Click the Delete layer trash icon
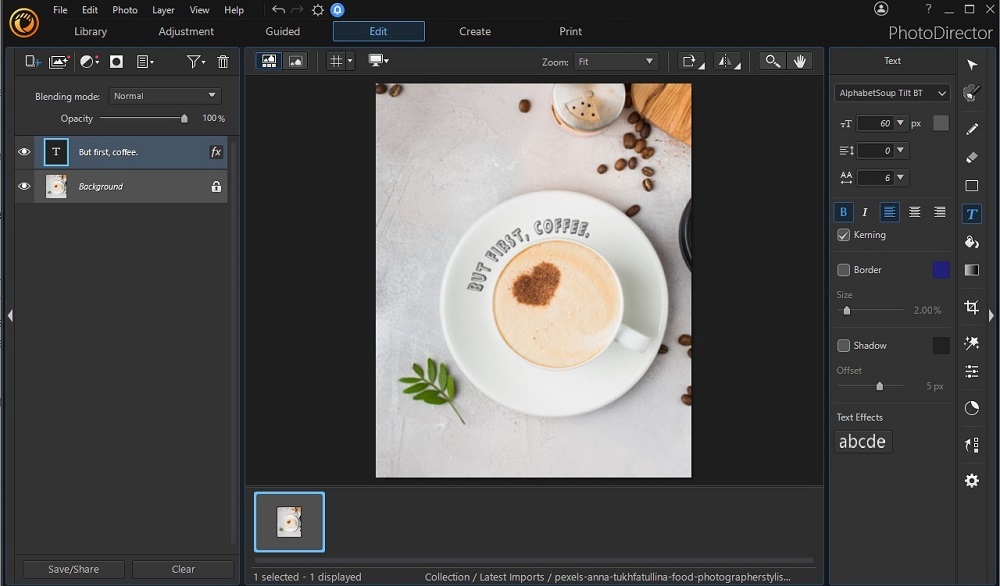 tap(222, 61)
